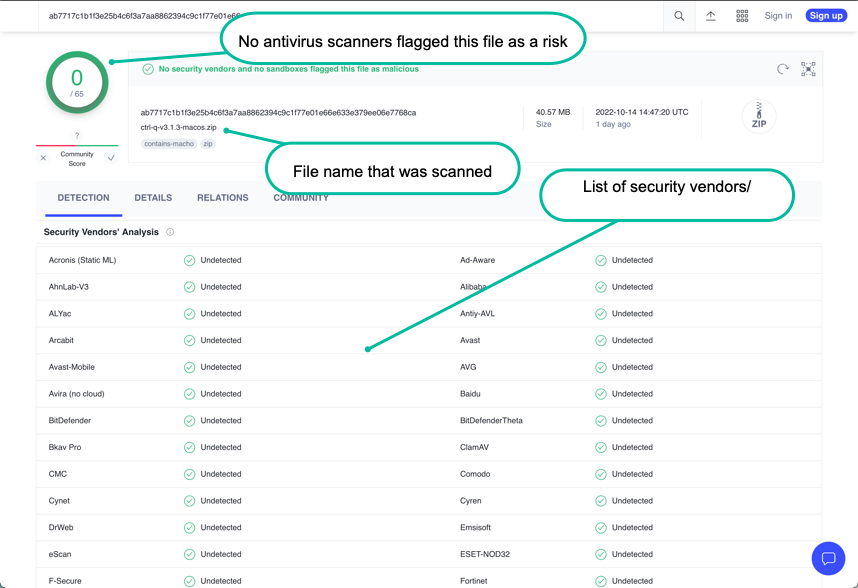Switch to the DETAILS tab
This screenshot has width=858, height=588.
pos(152,197)
